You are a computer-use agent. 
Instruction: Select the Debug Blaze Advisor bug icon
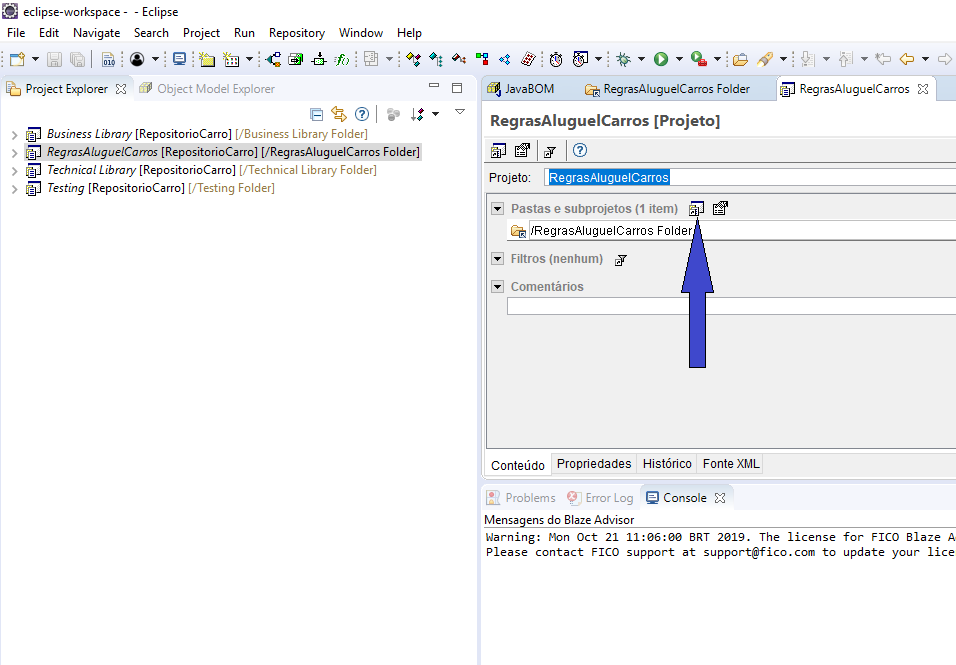click(622, 60)
